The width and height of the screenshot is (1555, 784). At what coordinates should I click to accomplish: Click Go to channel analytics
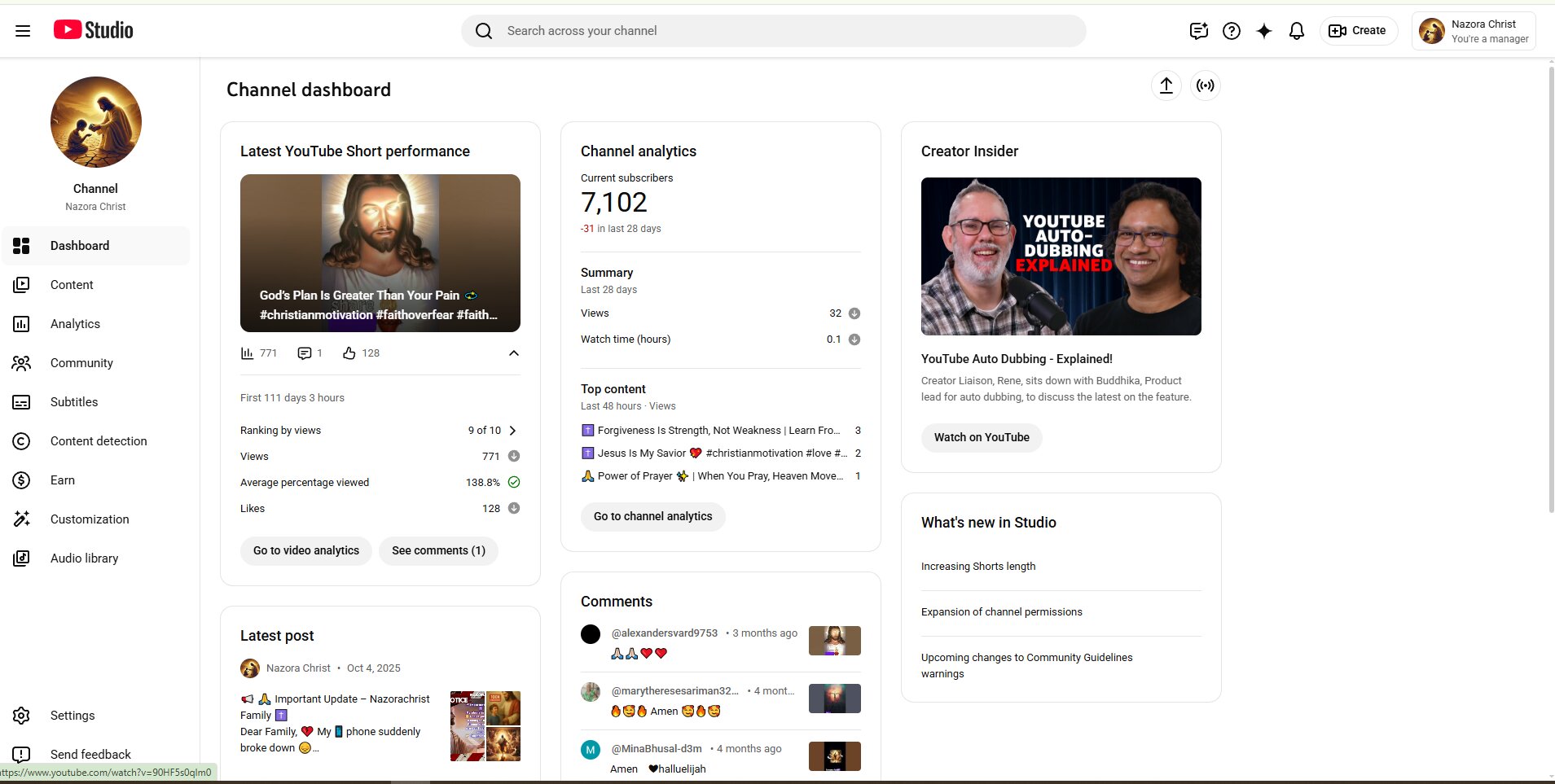[652, 516]
